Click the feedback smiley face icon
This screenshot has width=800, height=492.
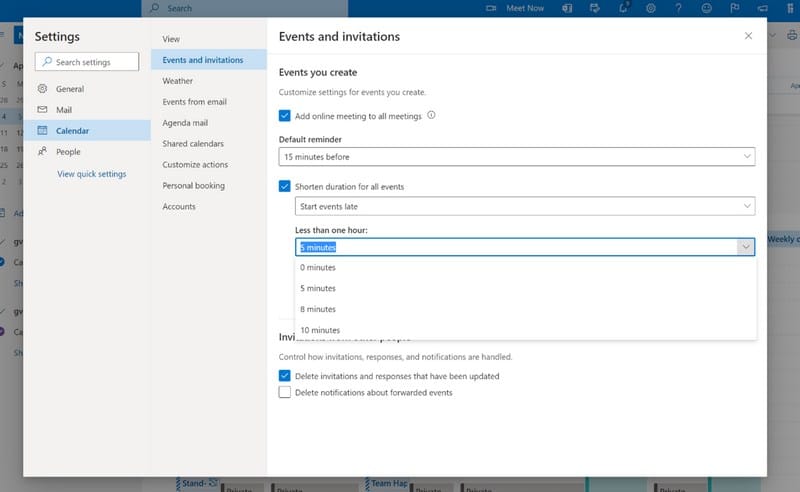point(707,8)
